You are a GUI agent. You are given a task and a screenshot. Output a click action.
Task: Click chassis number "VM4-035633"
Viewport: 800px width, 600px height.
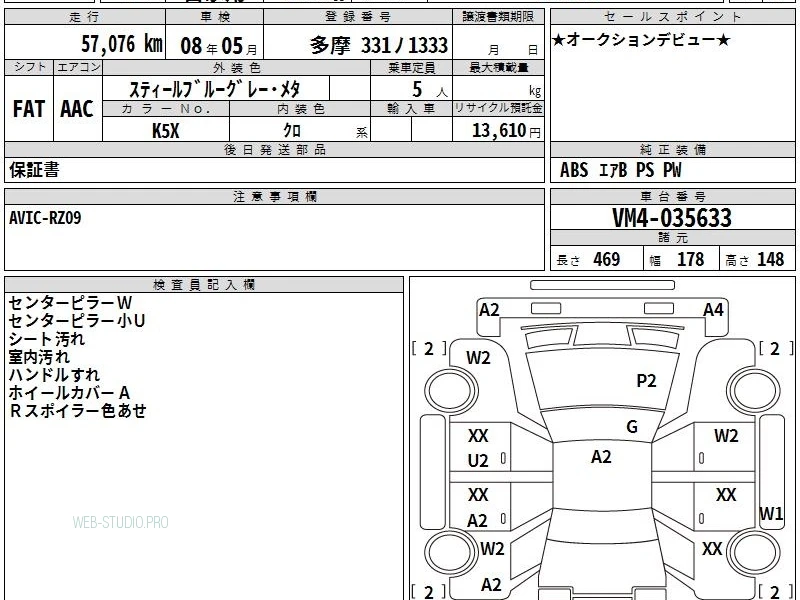click(672, 218)
